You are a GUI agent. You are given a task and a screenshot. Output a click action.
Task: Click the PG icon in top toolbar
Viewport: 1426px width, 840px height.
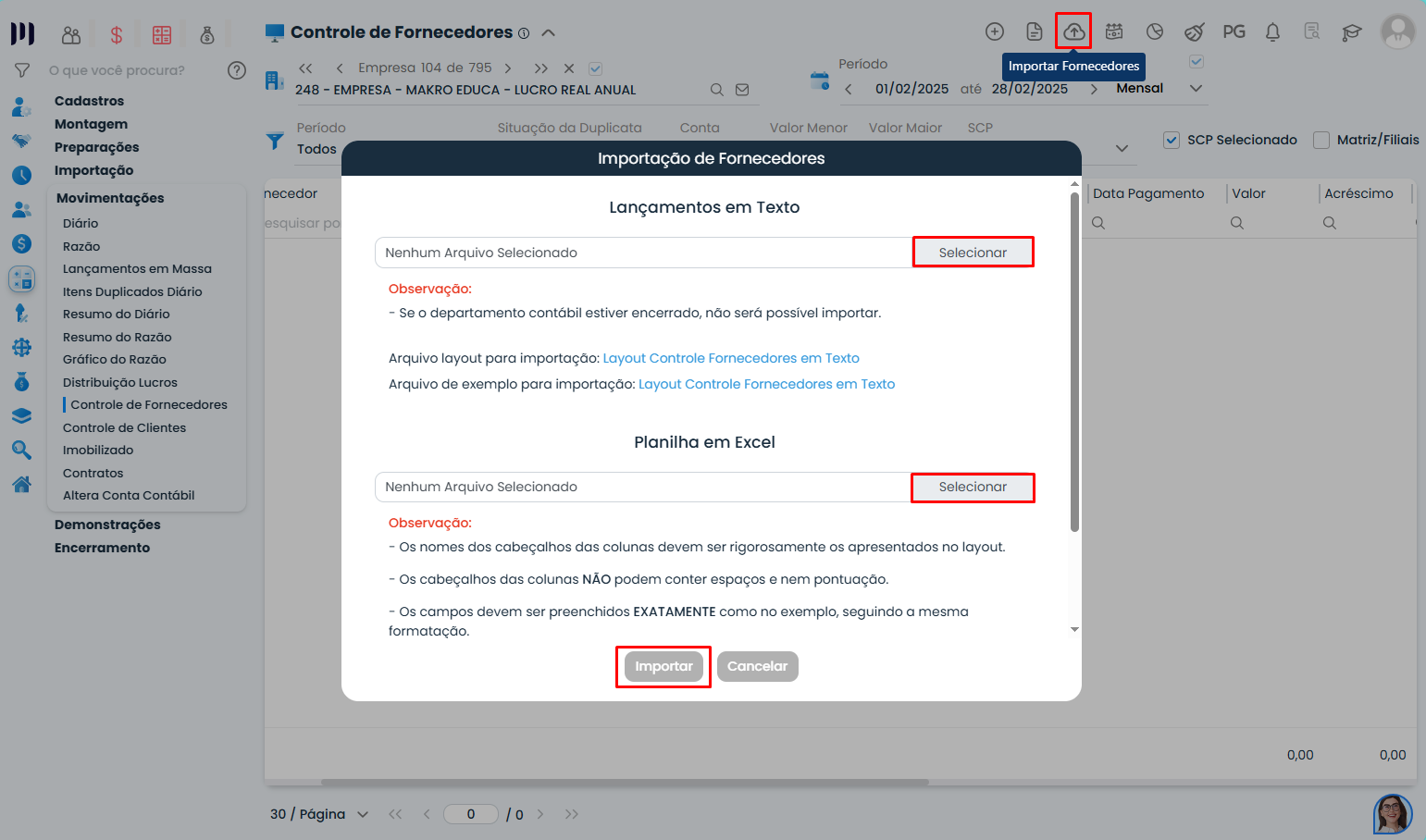(1234, 31)
